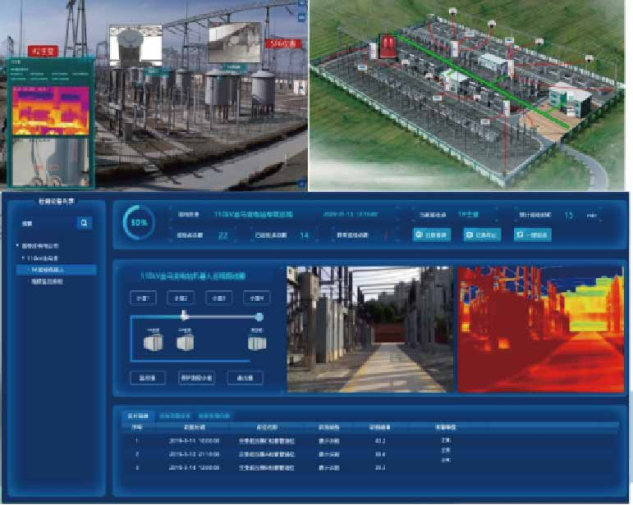Image resolution: width=633 pixels, height=505 pixels.
Task: Click the magnifier search icon in the device list
Action: point(85,223)
